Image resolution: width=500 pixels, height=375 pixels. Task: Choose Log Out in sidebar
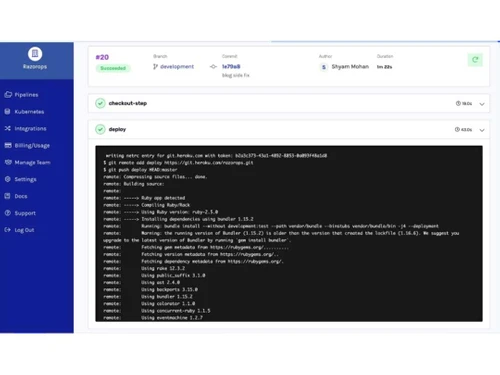24,230
